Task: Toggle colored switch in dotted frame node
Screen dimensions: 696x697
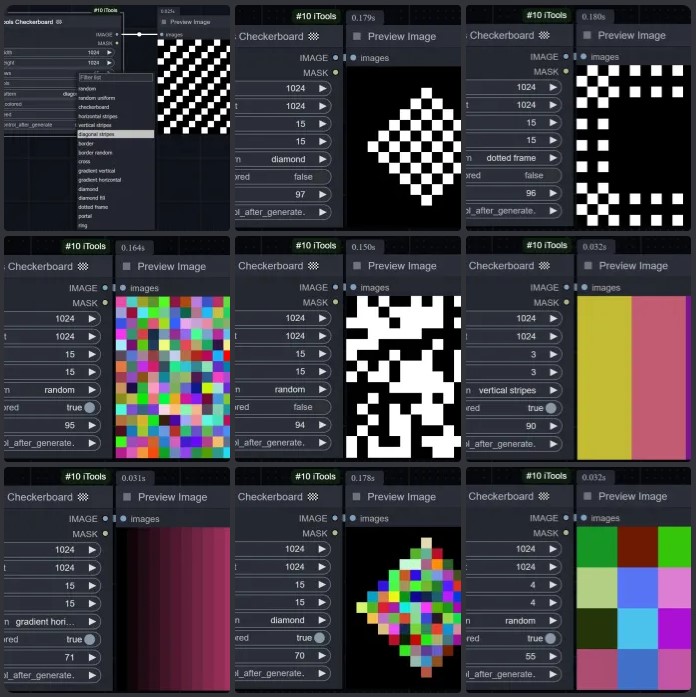Action: point(513,176)
